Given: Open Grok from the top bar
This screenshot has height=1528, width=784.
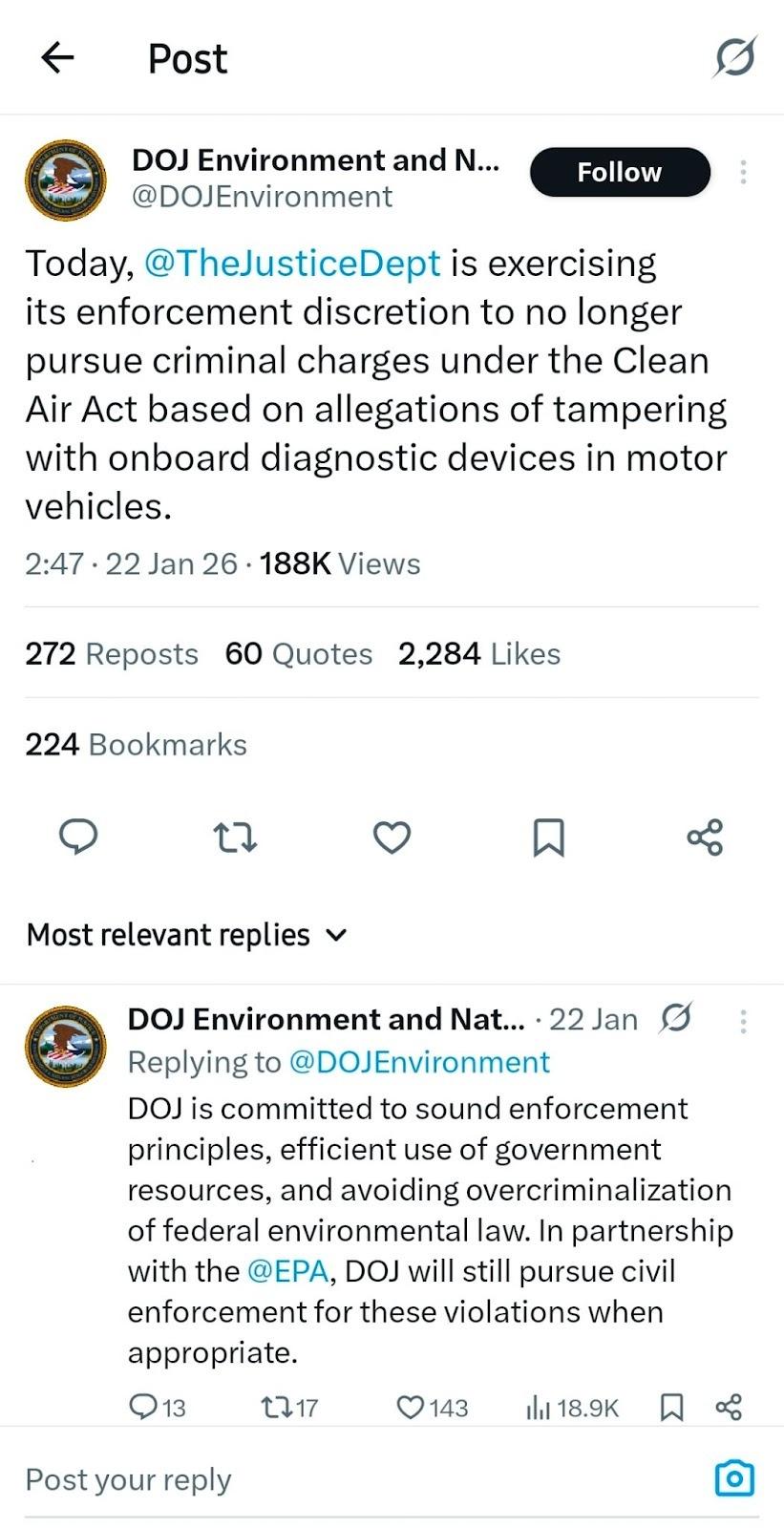Looking at the screenshot, I should tap(733, 57).
